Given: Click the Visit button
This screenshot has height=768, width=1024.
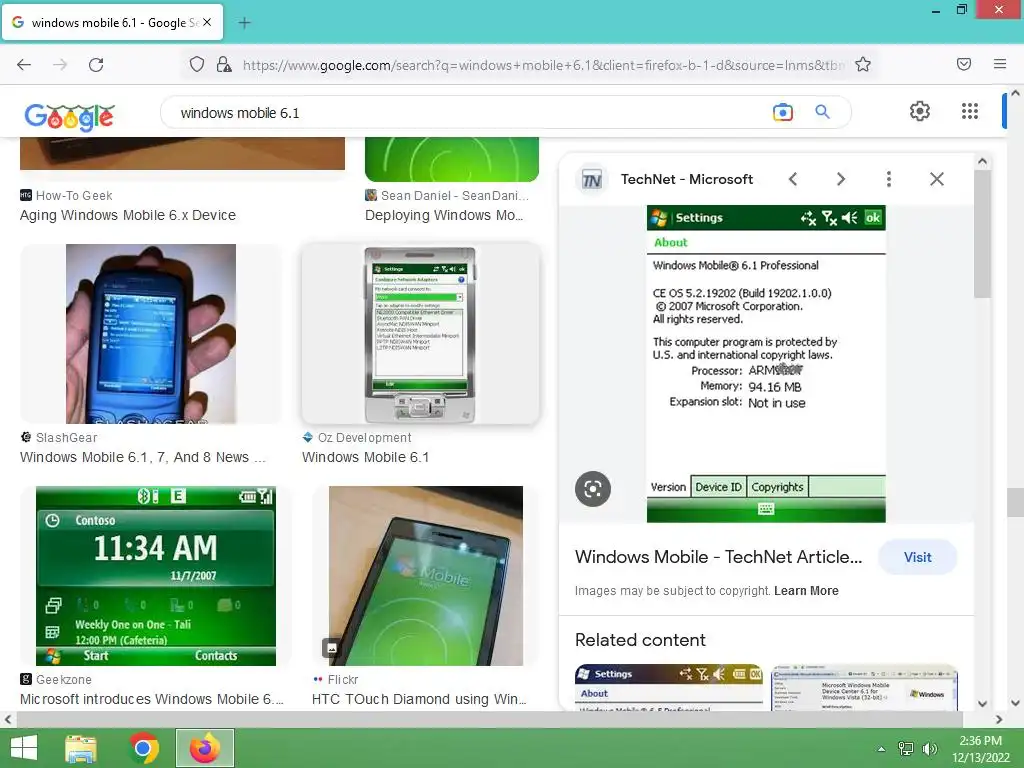Looking at the screenshot, I should click(x=918, y=557).
